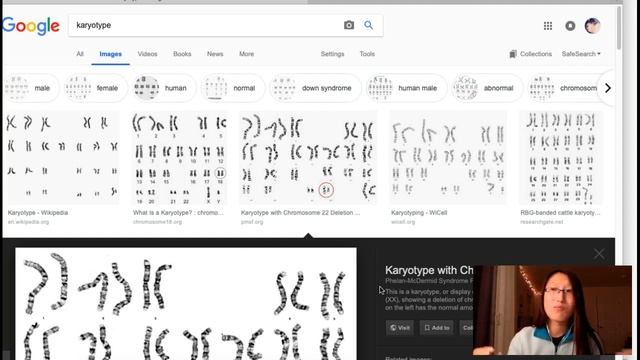Click the Visit button in preview
This screenshot has width=640, height=360.
tap(400, 328)
